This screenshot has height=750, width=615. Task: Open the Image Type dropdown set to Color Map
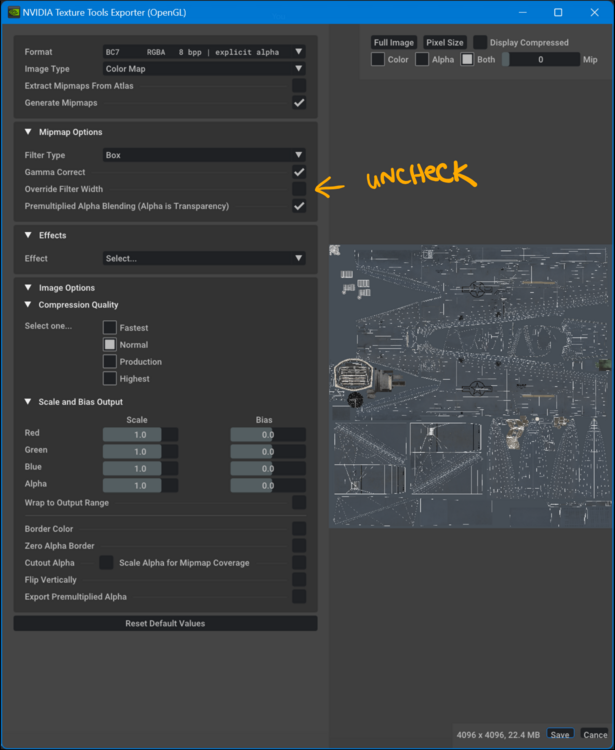204,68
